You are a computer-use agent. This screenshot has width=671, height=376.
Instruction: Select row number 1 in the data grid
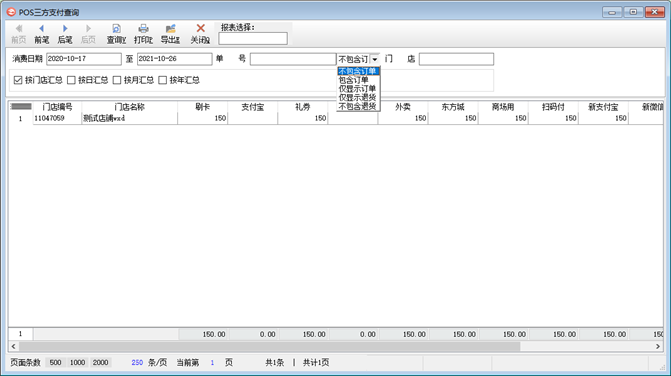(20, 118)
